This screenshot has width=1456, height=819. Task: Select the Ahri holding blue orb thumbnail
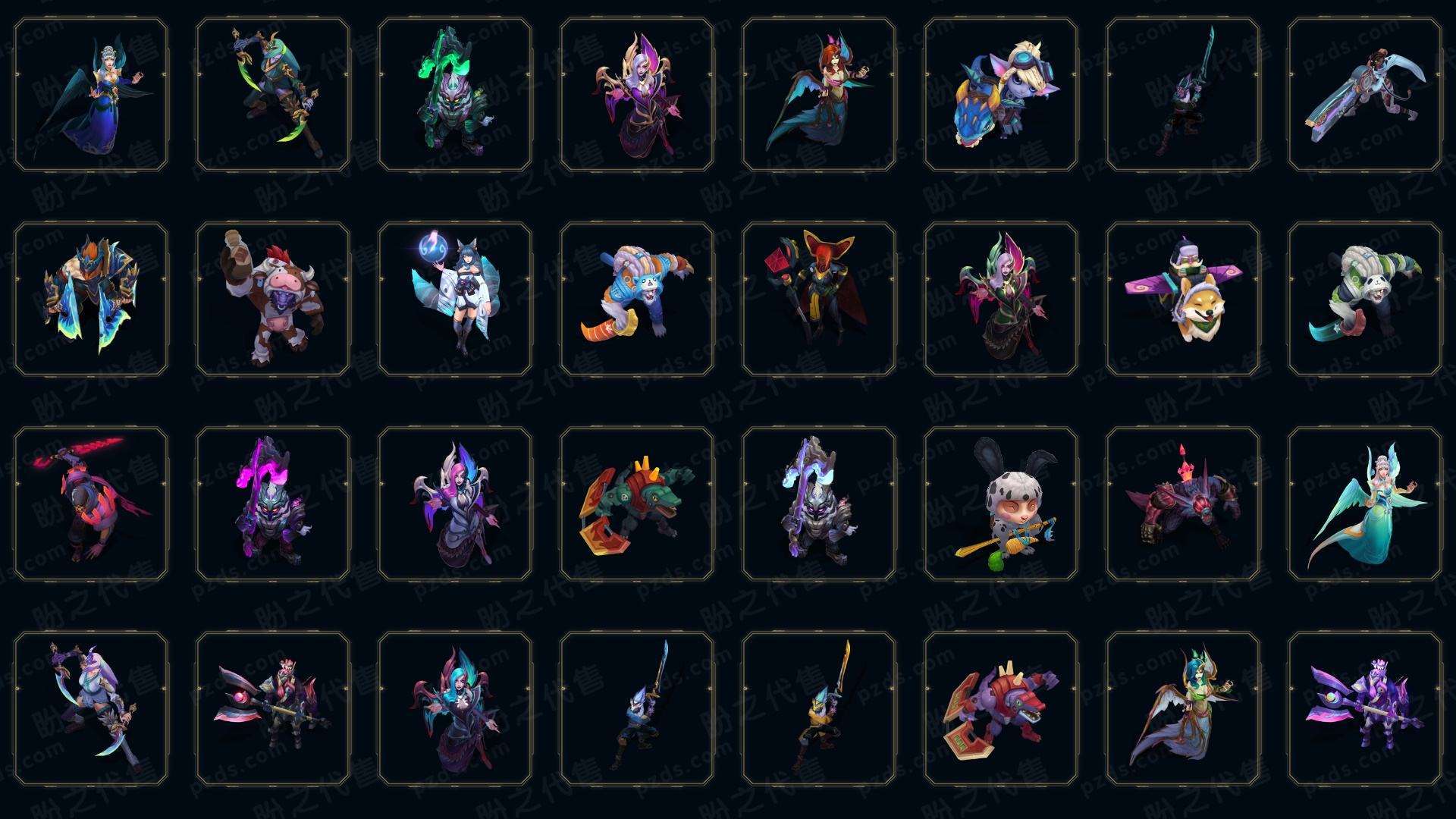point(455,299)
